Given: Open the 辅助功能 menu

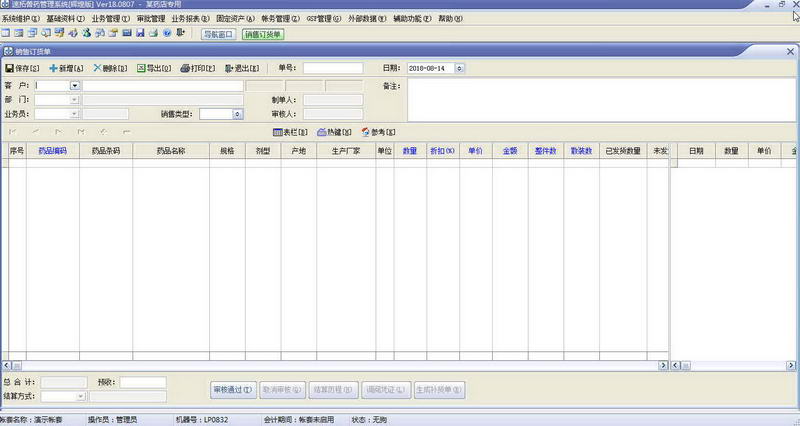Looking at the screenshot, I should pos(412,18).
